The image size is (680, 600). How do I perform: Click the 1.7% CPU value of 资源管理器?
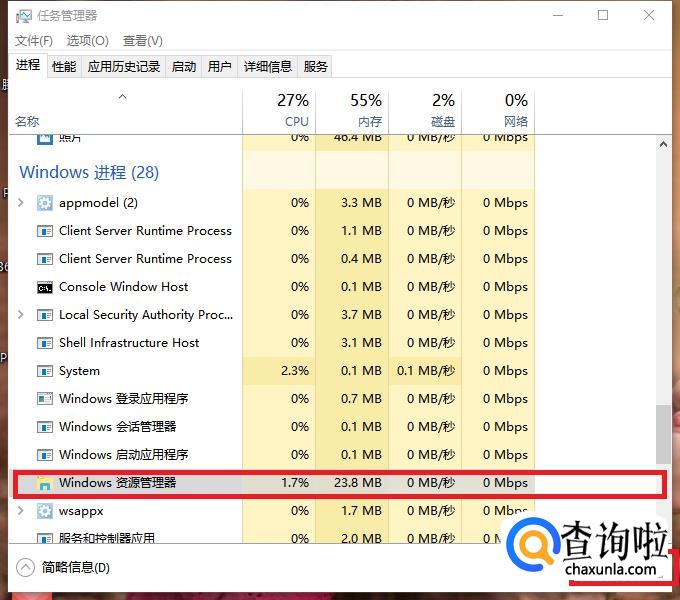point(295,483)
